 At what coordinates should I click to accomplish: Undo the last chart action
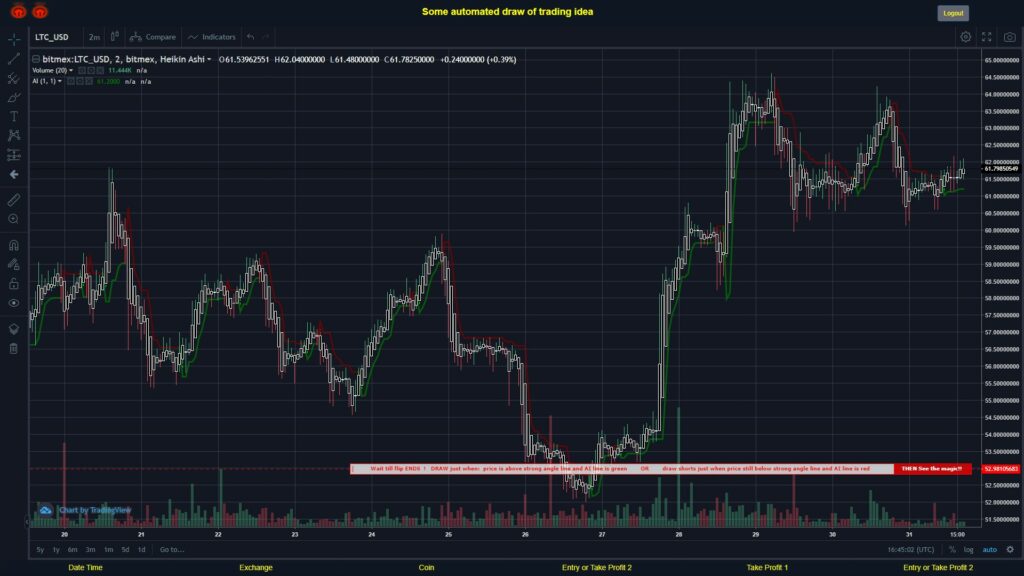[251, 37]
